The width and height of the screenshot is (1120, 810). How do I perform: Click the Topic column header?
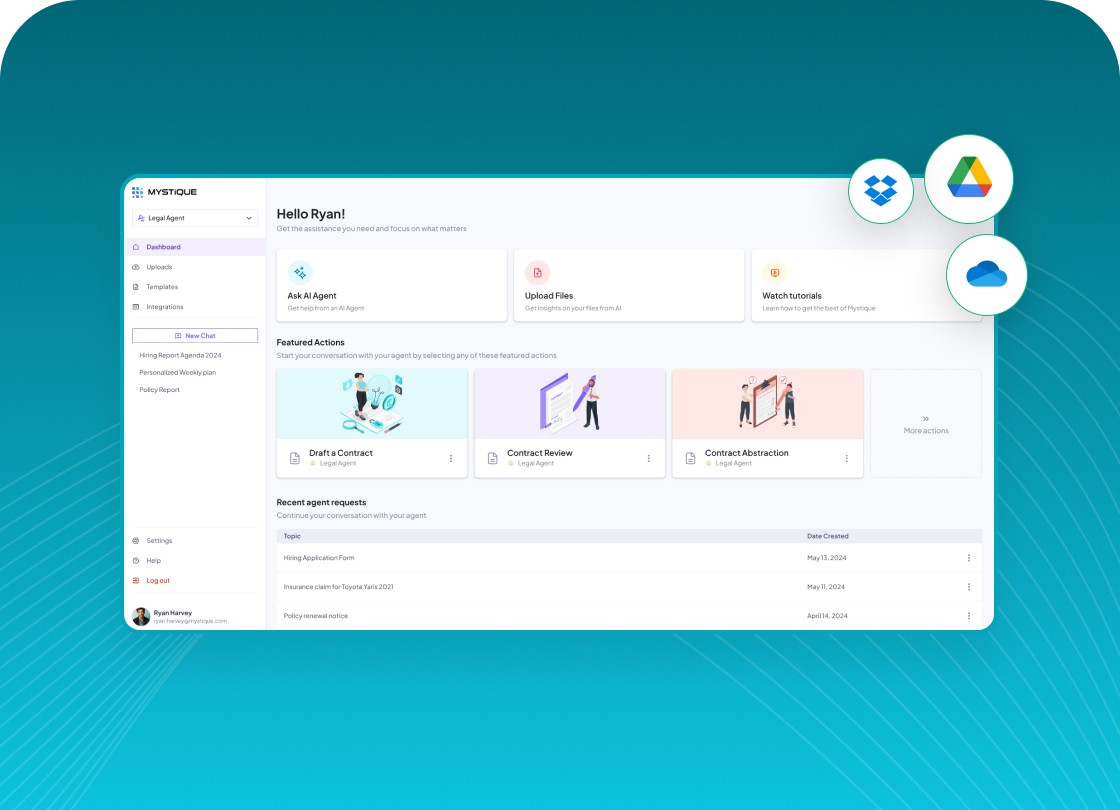pyautogui.click(x=292, y=536)
